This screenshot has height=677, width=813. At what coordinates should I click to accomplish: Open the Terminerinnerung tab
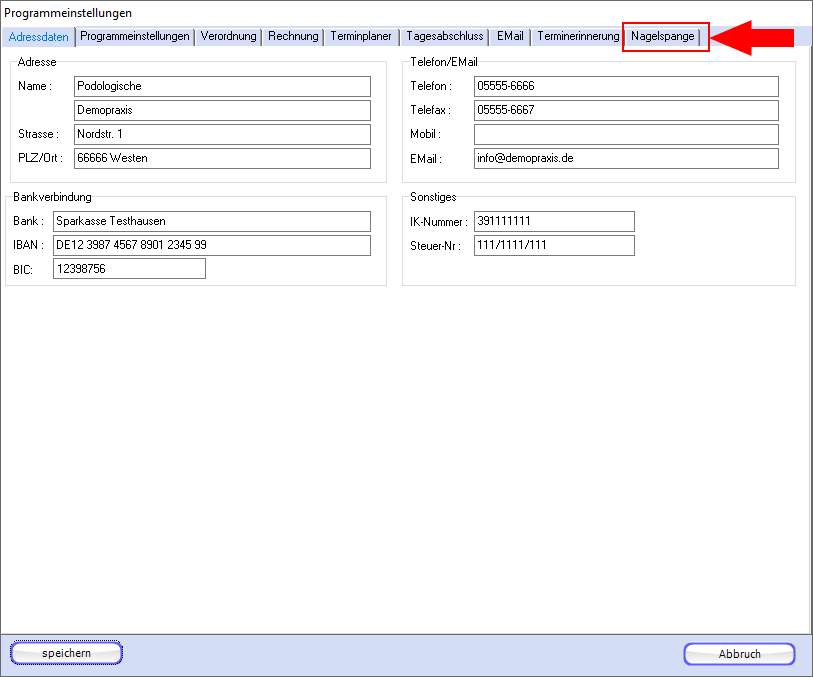click(x=578, y=36)
